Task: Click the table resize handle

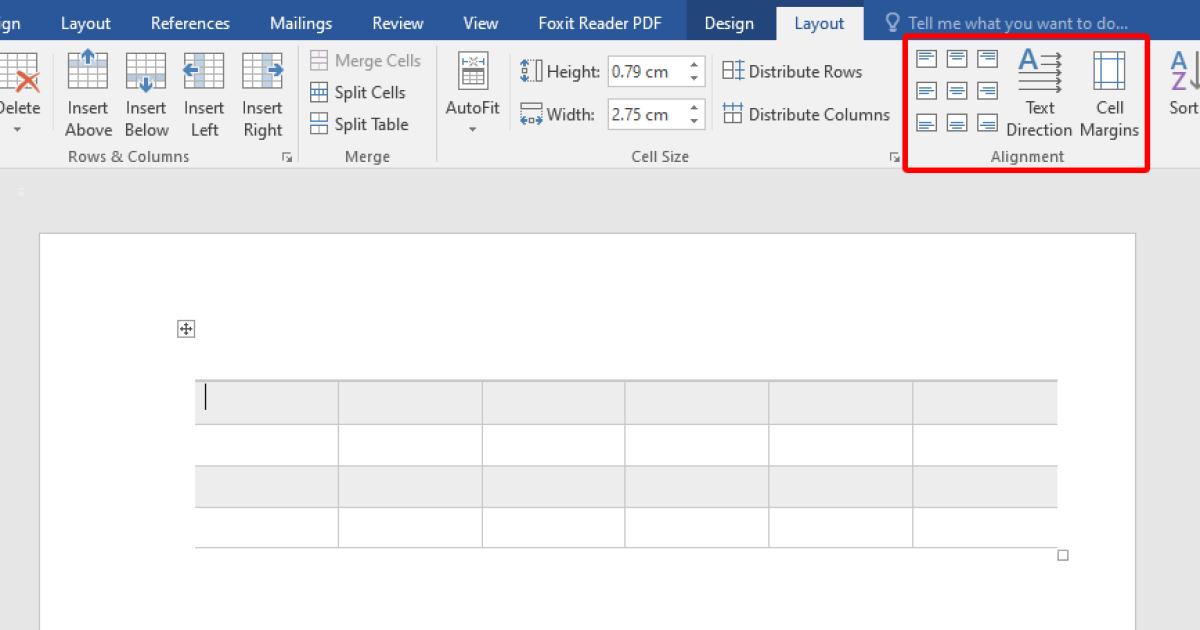Action: (x=1063, y=555)
